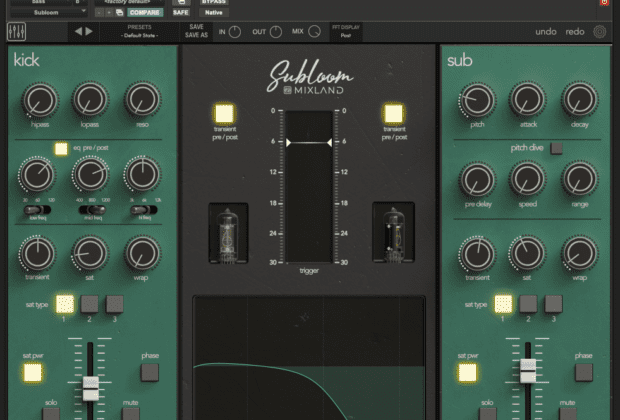Click the Native button
620x420 pixels.
coord(214,13)
